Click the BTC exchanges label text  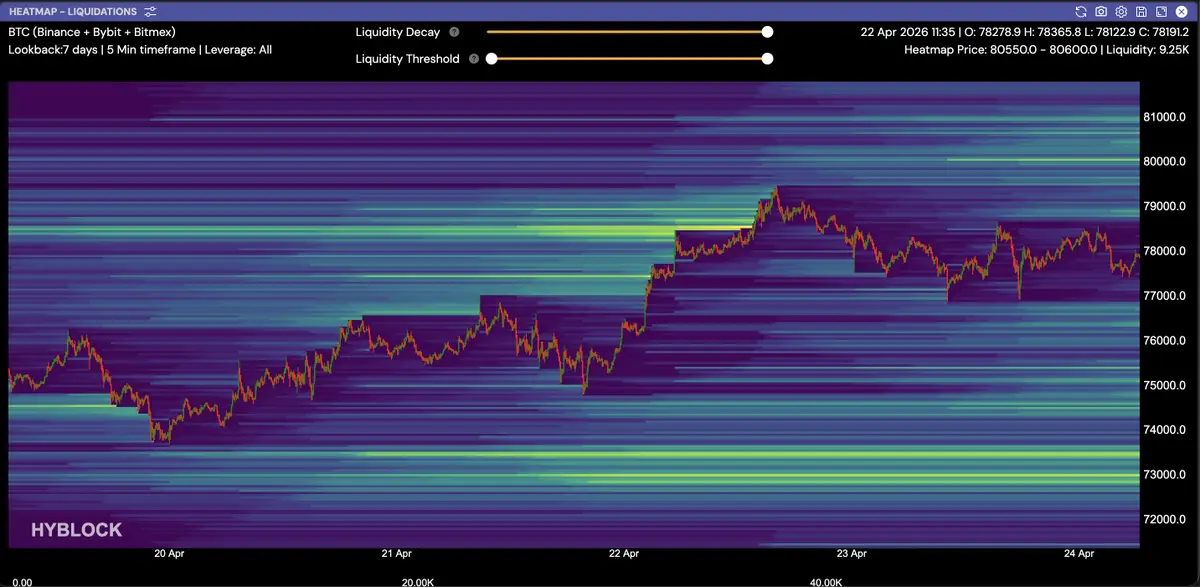(92, 32)
